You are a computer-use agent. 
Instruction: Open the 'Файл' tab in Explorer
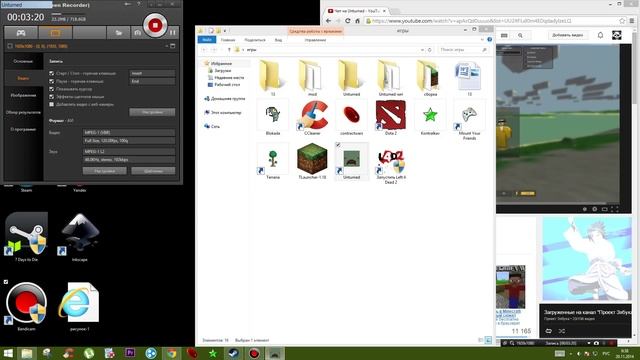[x=207, y=40]
